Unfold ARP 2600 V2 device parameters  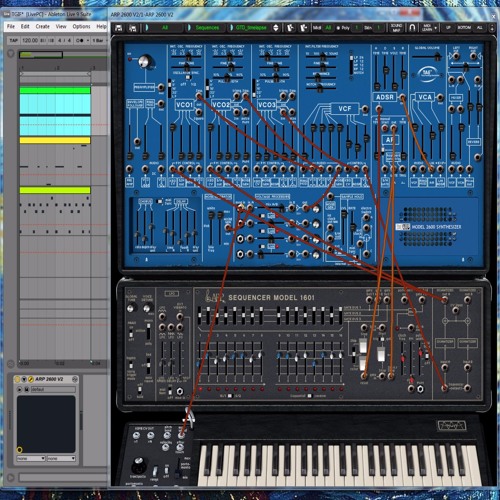[24, 379]
